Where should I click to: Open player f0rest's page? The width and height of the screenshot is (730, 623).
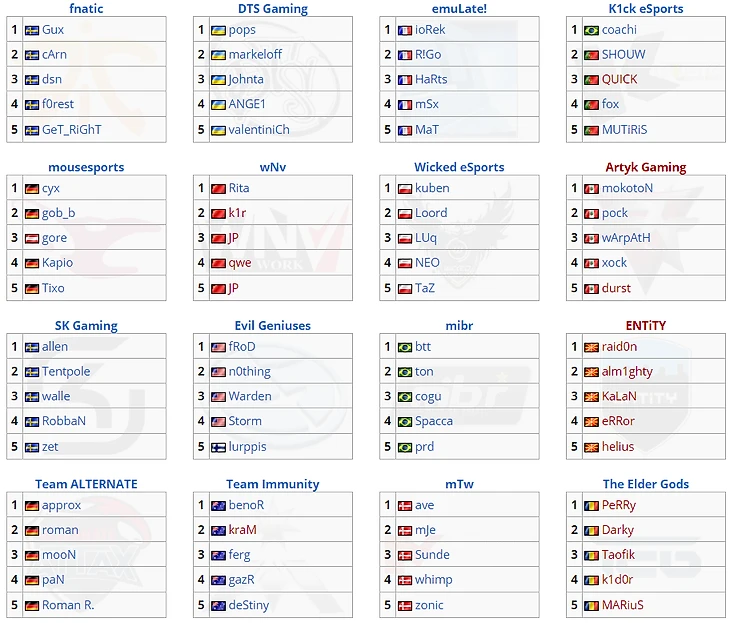pos(58,104)
